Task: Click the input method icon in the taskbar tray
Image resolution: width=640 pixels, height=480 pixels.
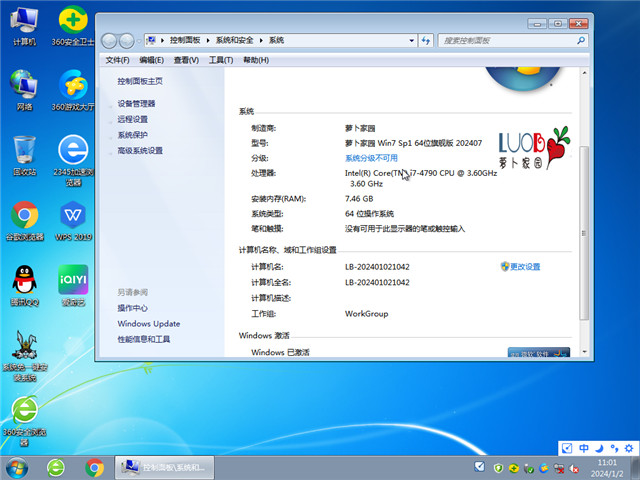Action: [480, 467]
